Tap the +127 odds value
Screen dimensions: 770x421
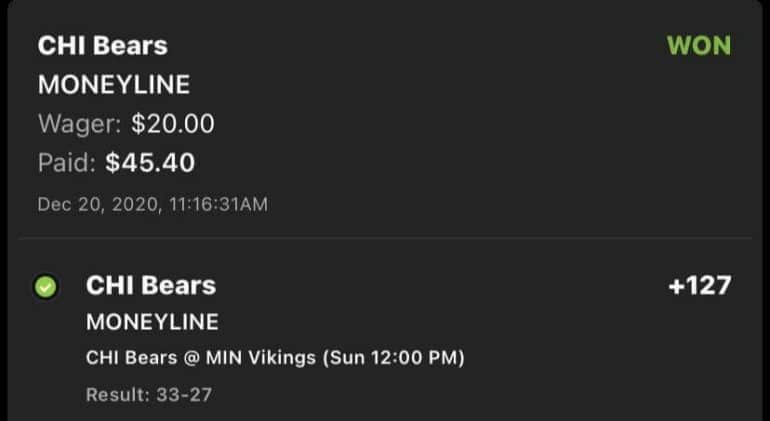point(699,286)
